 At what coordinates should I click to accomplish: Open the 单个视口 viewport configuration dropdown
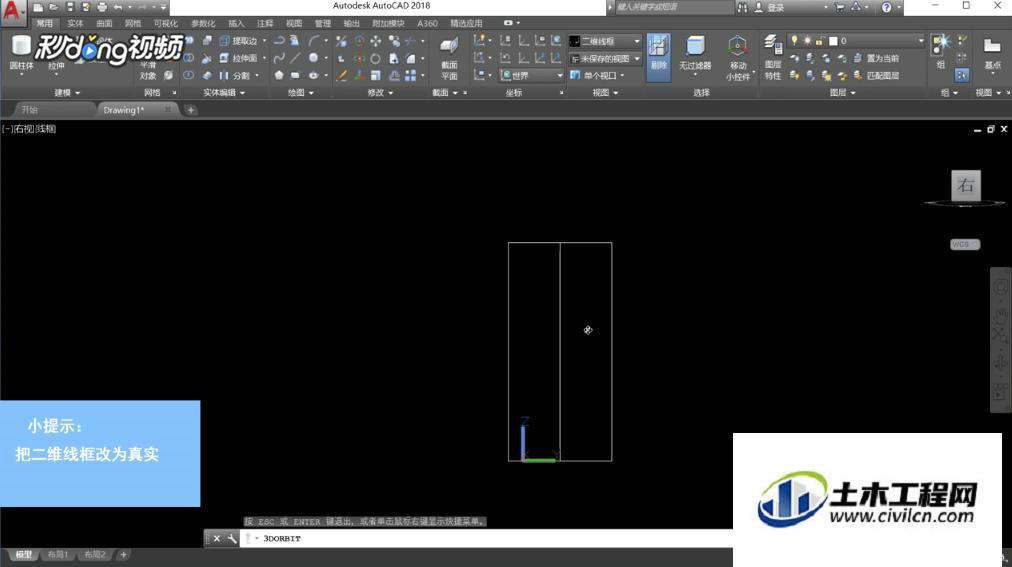(598, 75)
